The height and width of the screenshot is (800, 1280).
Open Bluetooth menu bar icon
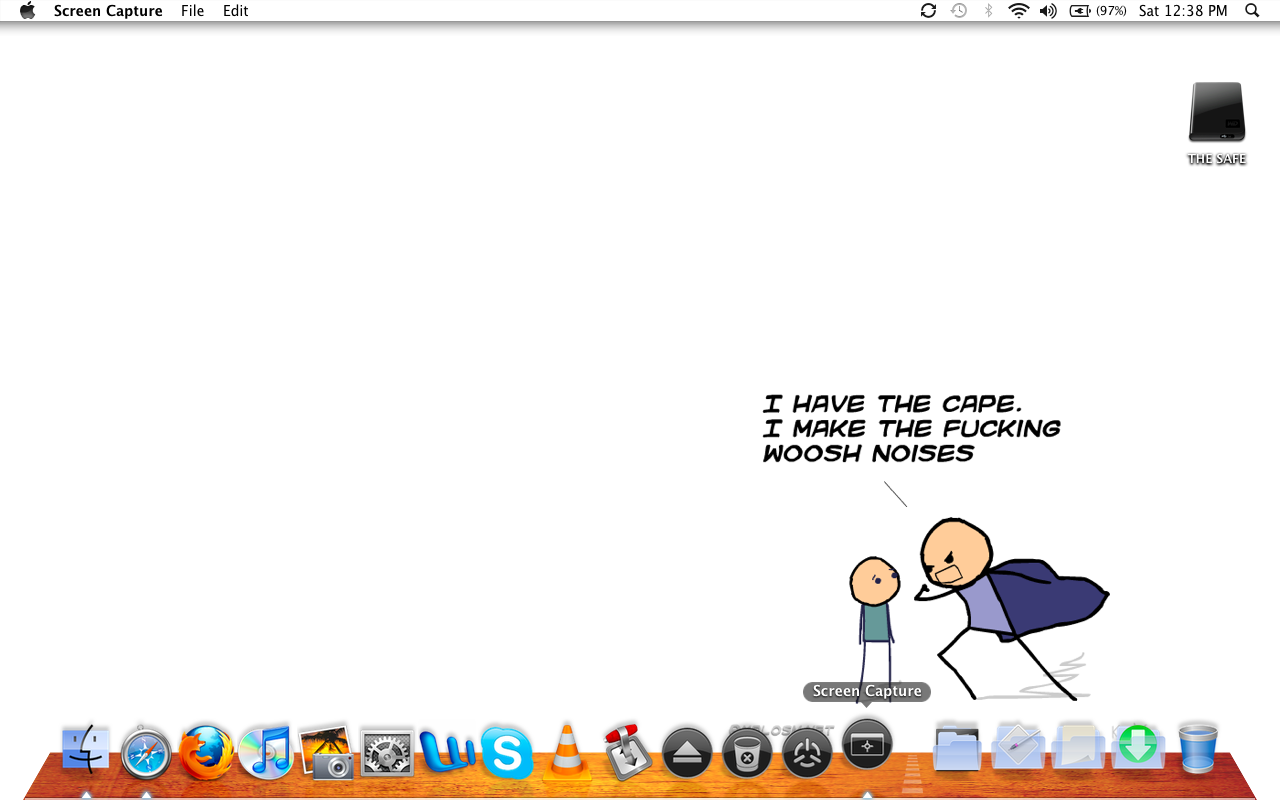click(x=989, y=11)
